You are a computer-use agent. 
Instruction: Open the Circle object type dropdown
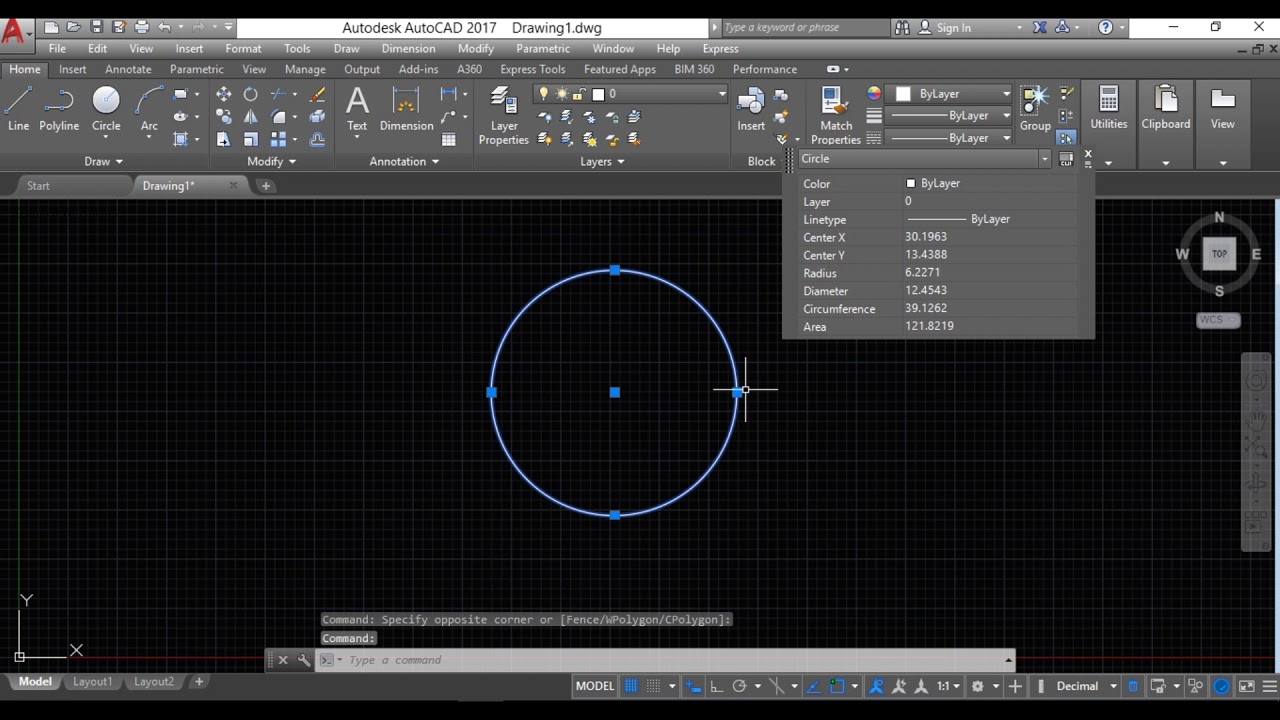click(x=1044, y=159)
